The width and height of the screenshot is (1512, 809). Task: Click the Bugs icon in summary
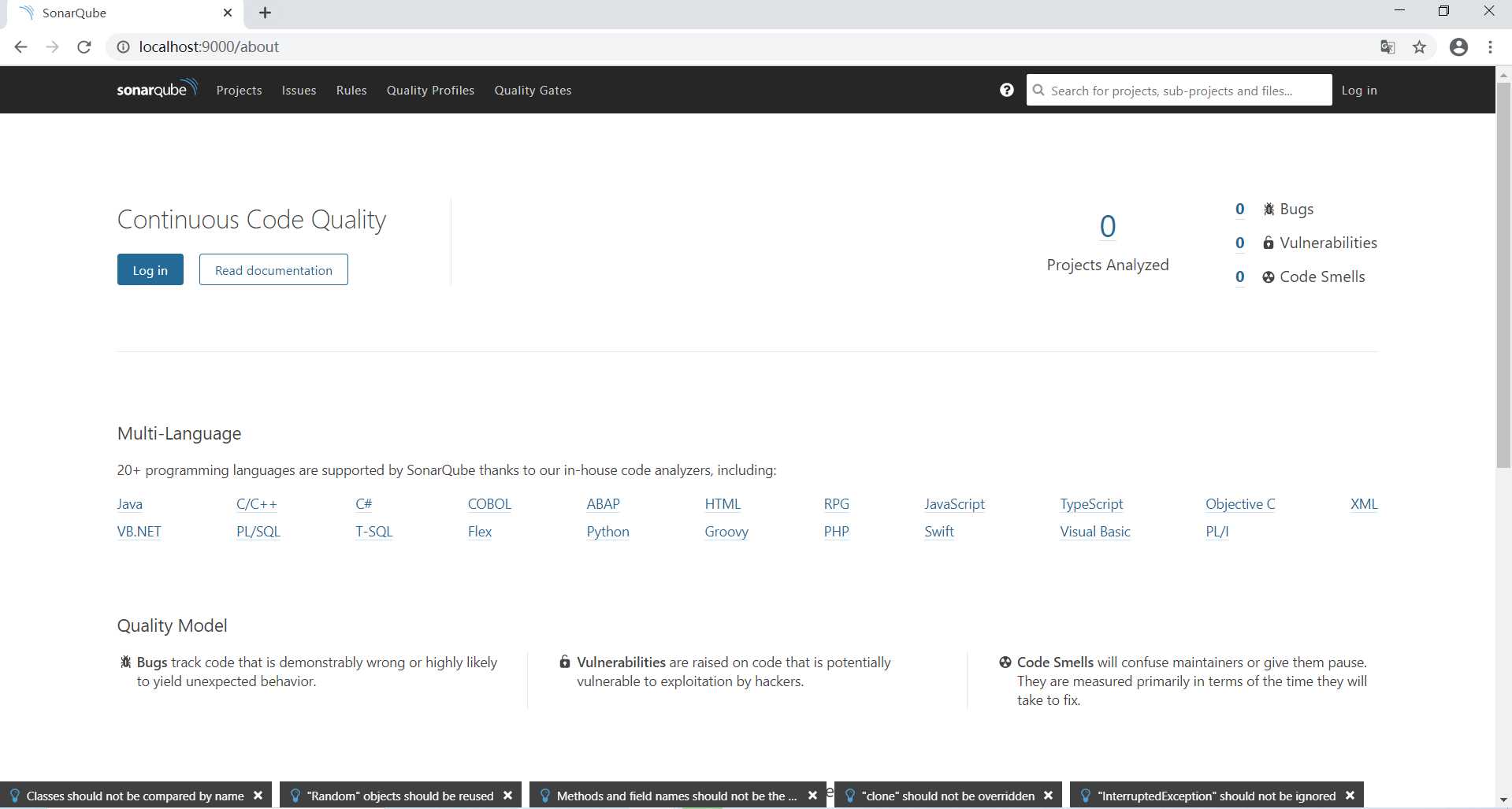[1269, 209]
